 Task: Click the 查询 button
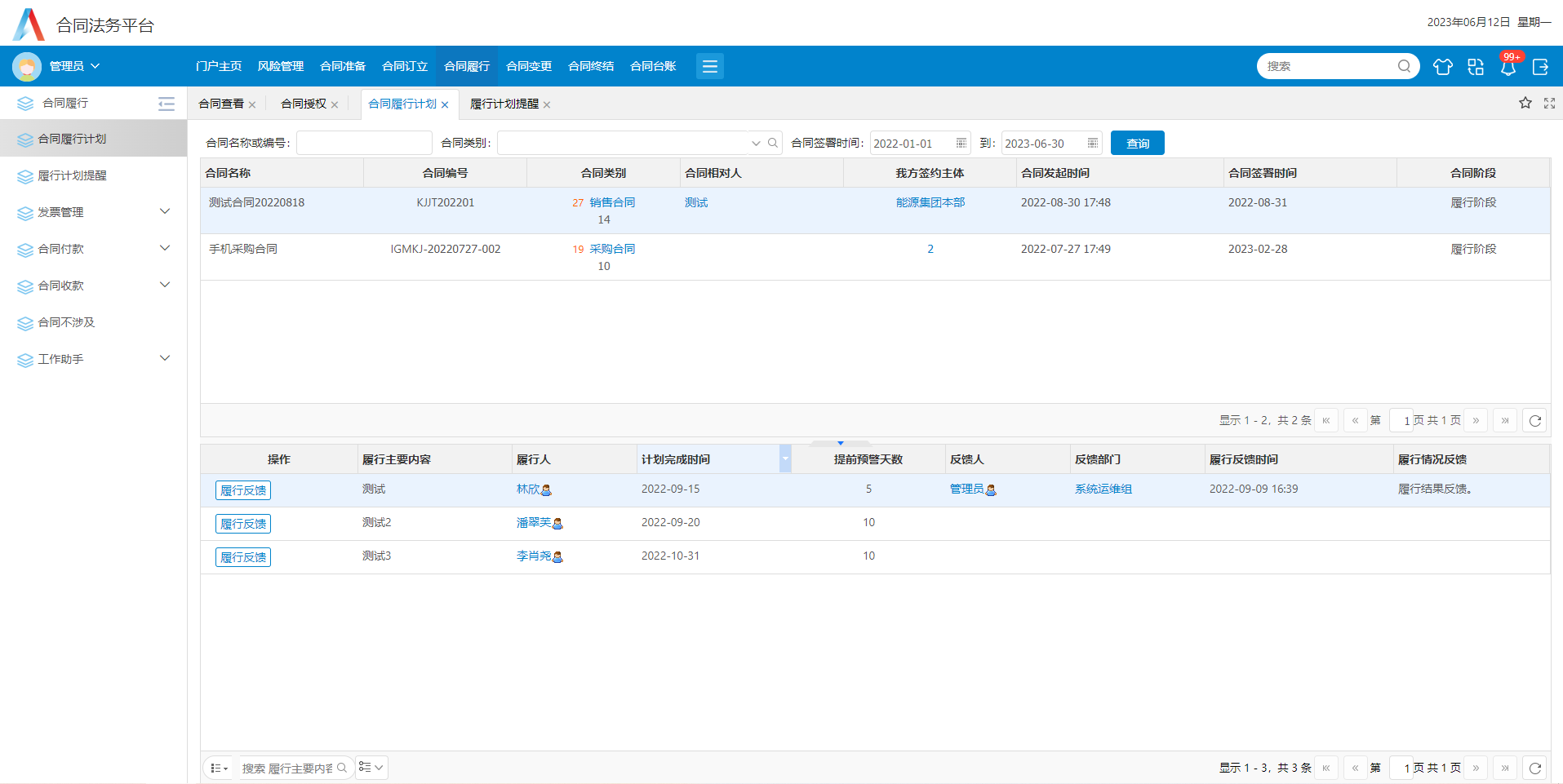[x=1137, y=143]
